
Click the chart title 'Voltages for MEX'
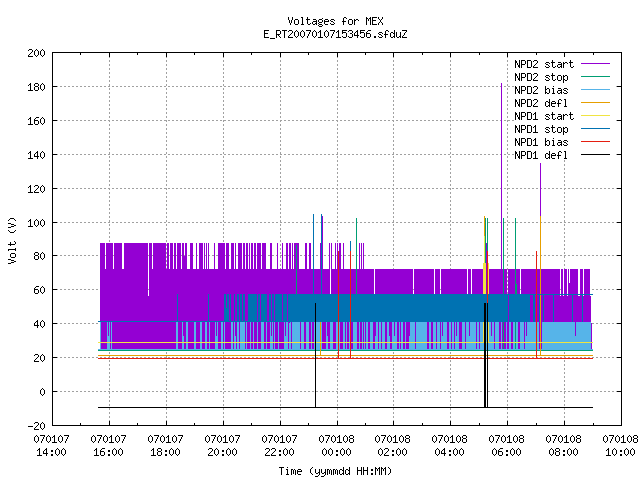[x=335, y=21]
